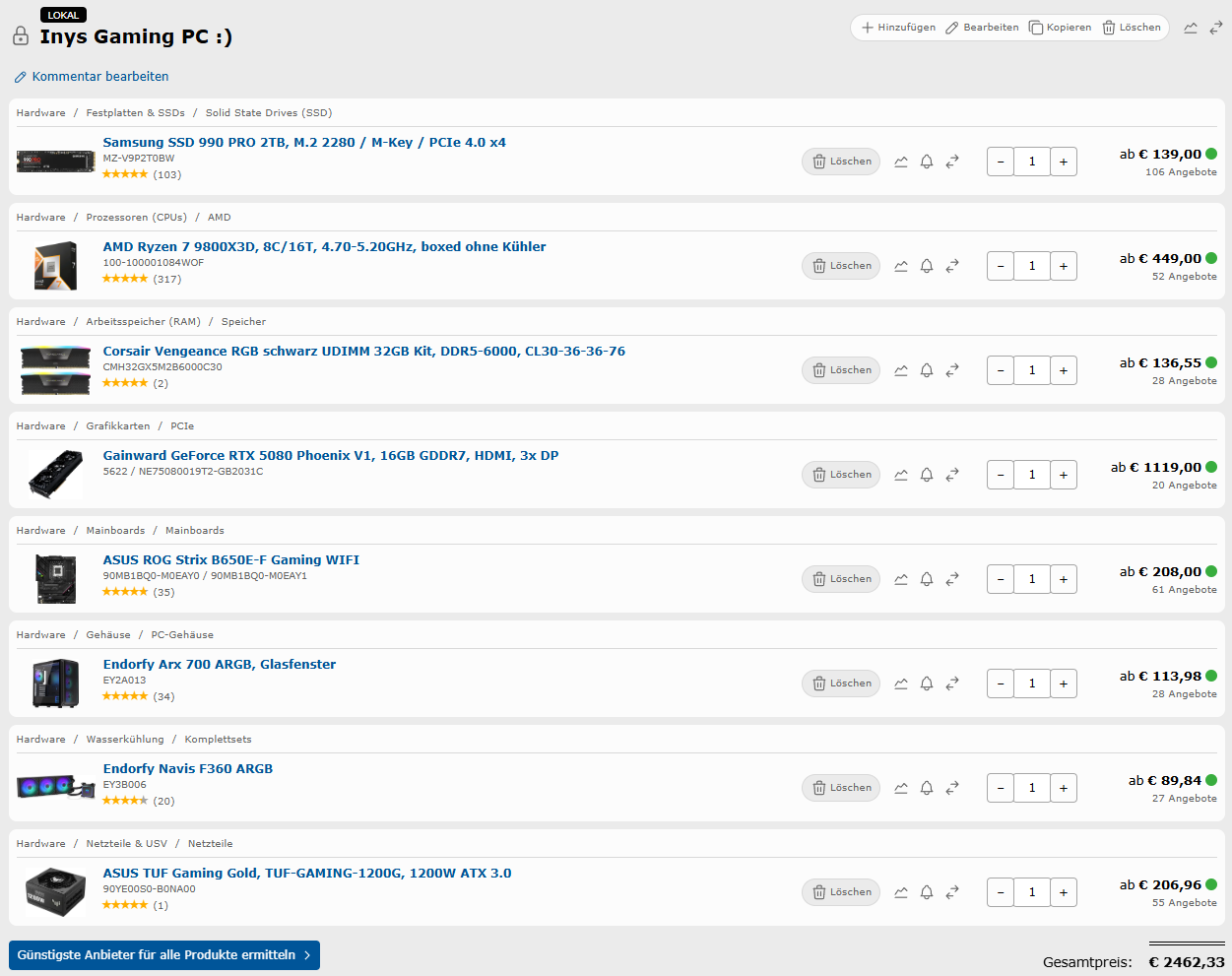Image resolution: width=1232 pixels, height=976 pixels.
Task: Click Hinzufügen to add a product
Action: (898, 28)
